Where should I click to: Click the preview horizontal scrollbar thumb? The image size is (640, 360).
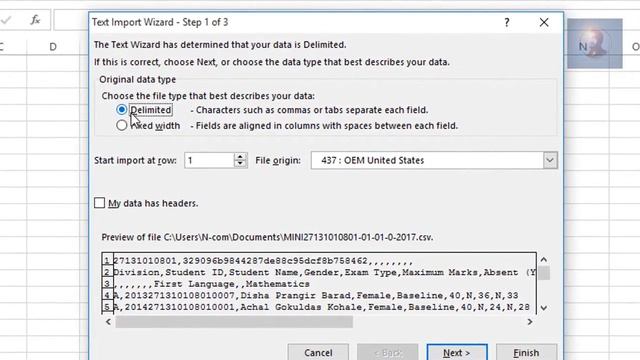(x=234, y=322)
